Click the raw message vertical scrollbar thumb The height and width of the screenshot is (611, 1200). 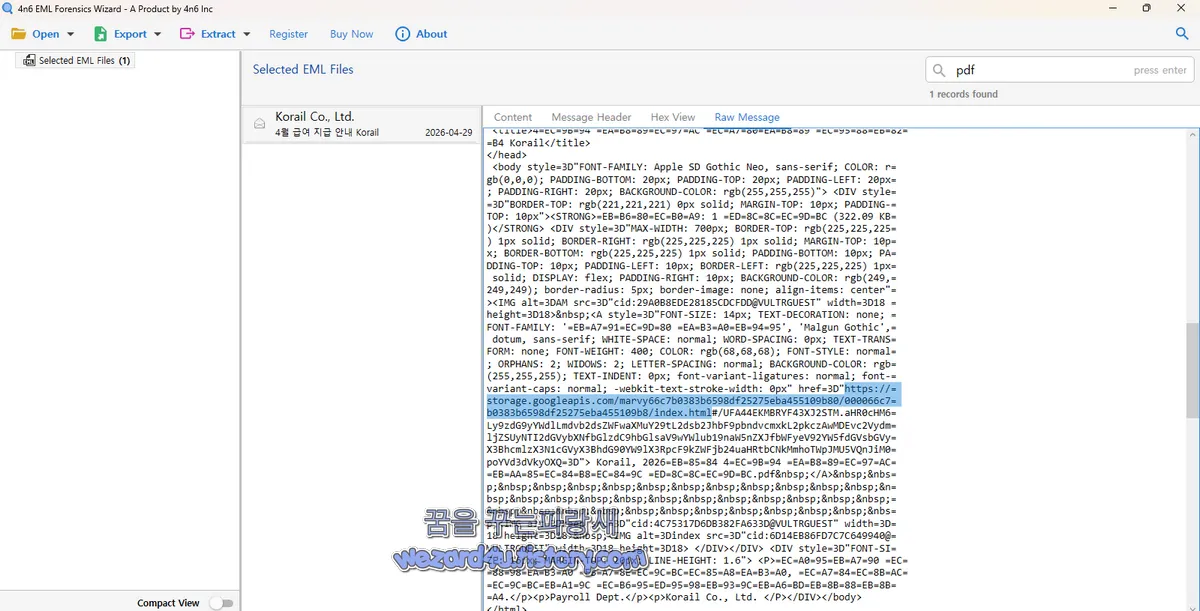pos(1192,370)
